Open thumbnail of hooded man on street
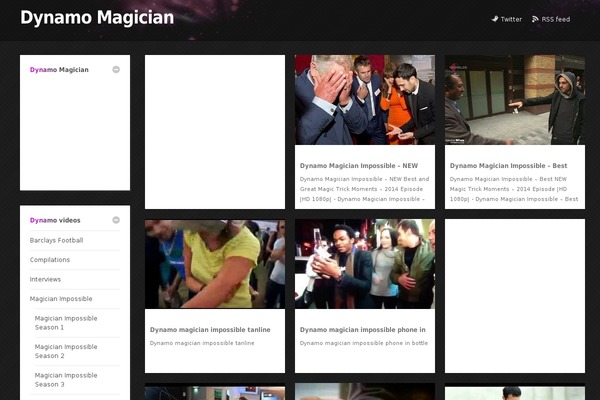Image resolution: width=600 pixels, height=400 pixels. pyautogui.click(x=515, y=100)
